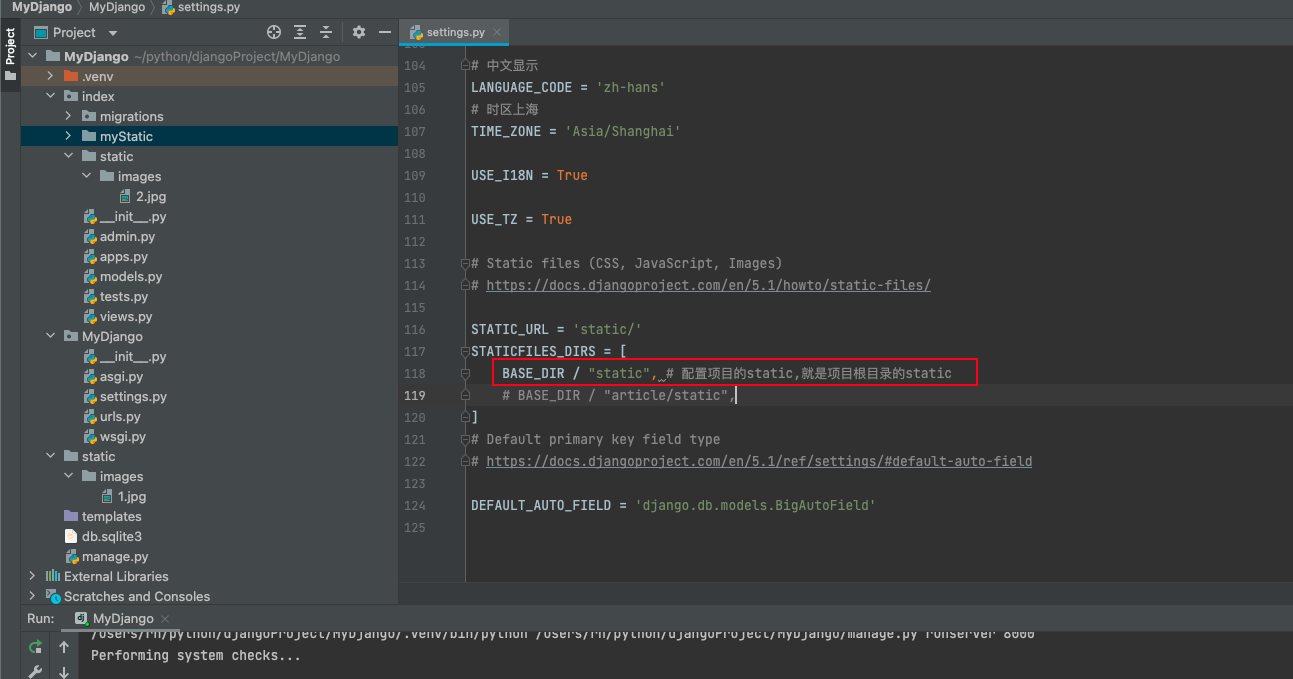Expand External Libraries node

click(x=33, y=576)
